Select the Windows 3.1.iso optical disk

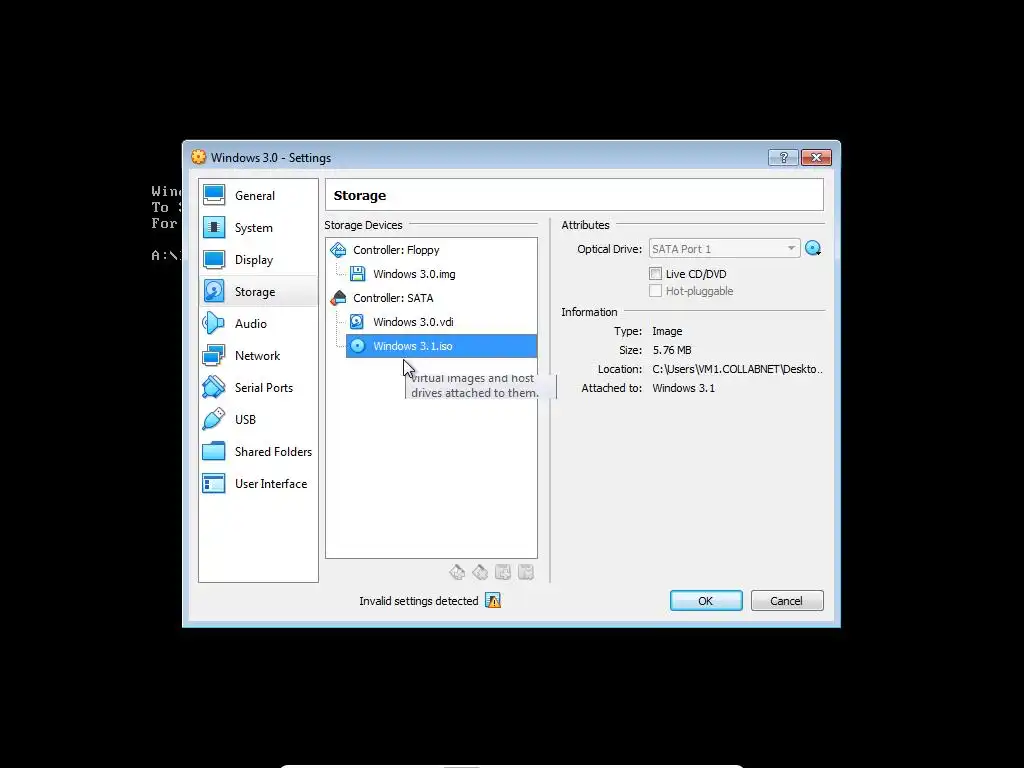(x=441, y=346)
